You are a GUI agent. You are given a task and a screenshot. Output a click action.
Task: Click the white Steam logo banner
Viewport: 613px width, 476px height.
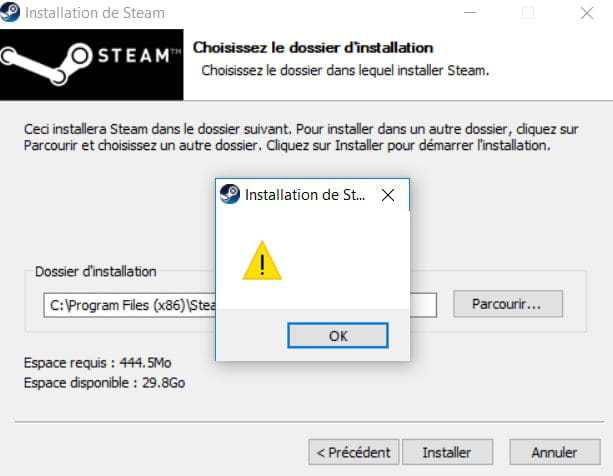coord(91,64)
